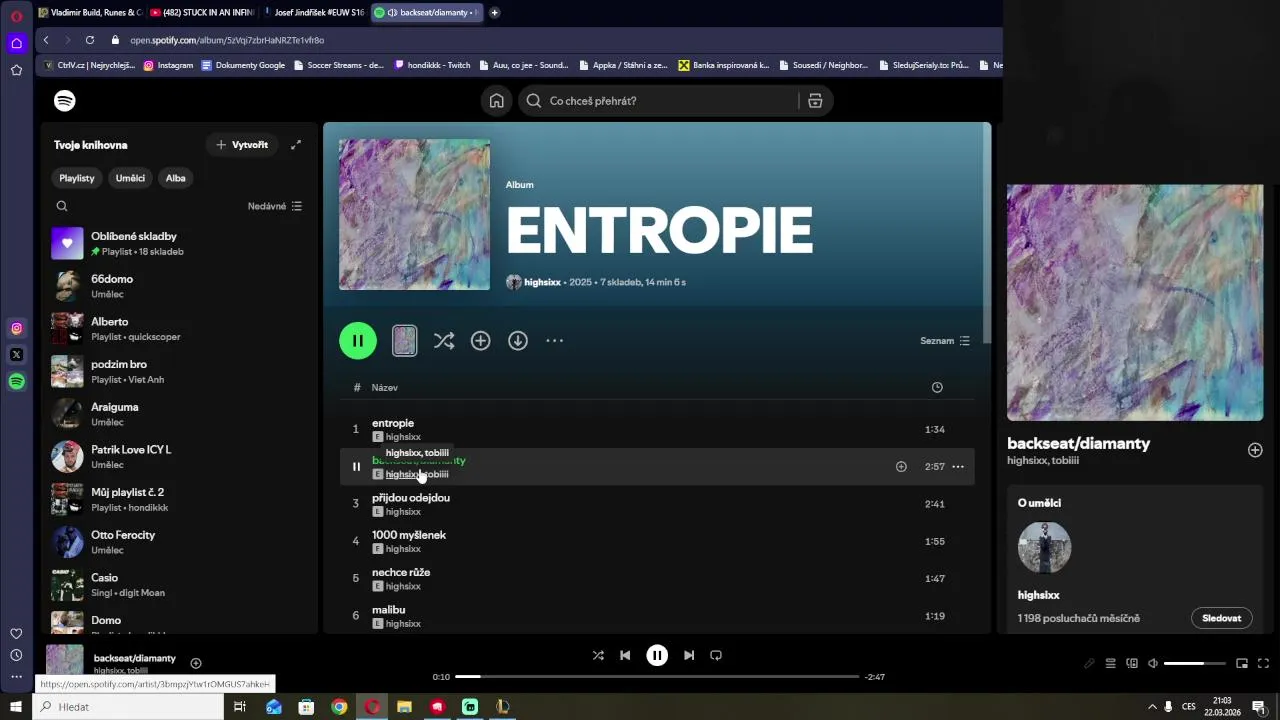
Task: Open the Seznam view dropdown
Action: [x=945, y=341]
